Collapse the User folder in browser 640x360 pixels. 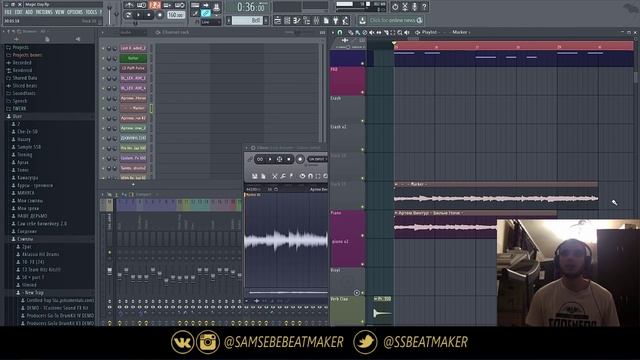coord(17,116)
